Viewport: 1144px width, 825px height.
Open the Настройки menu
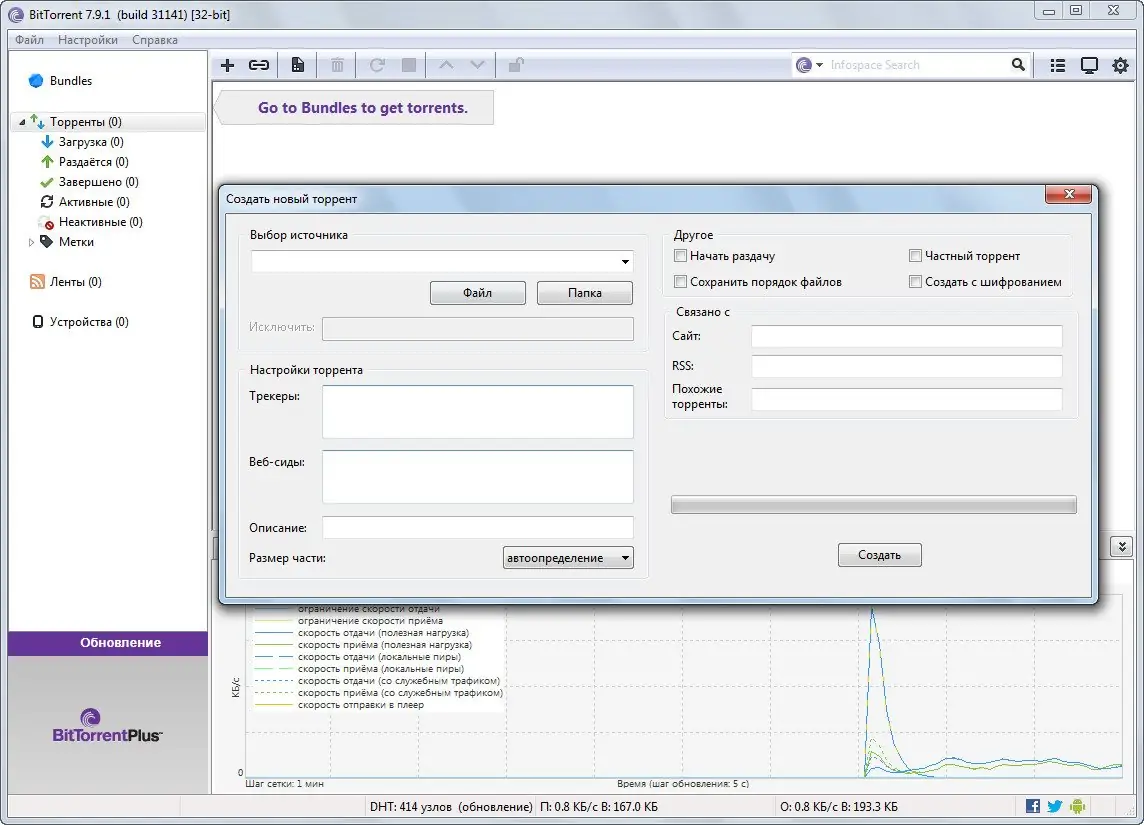click(88, 40)
